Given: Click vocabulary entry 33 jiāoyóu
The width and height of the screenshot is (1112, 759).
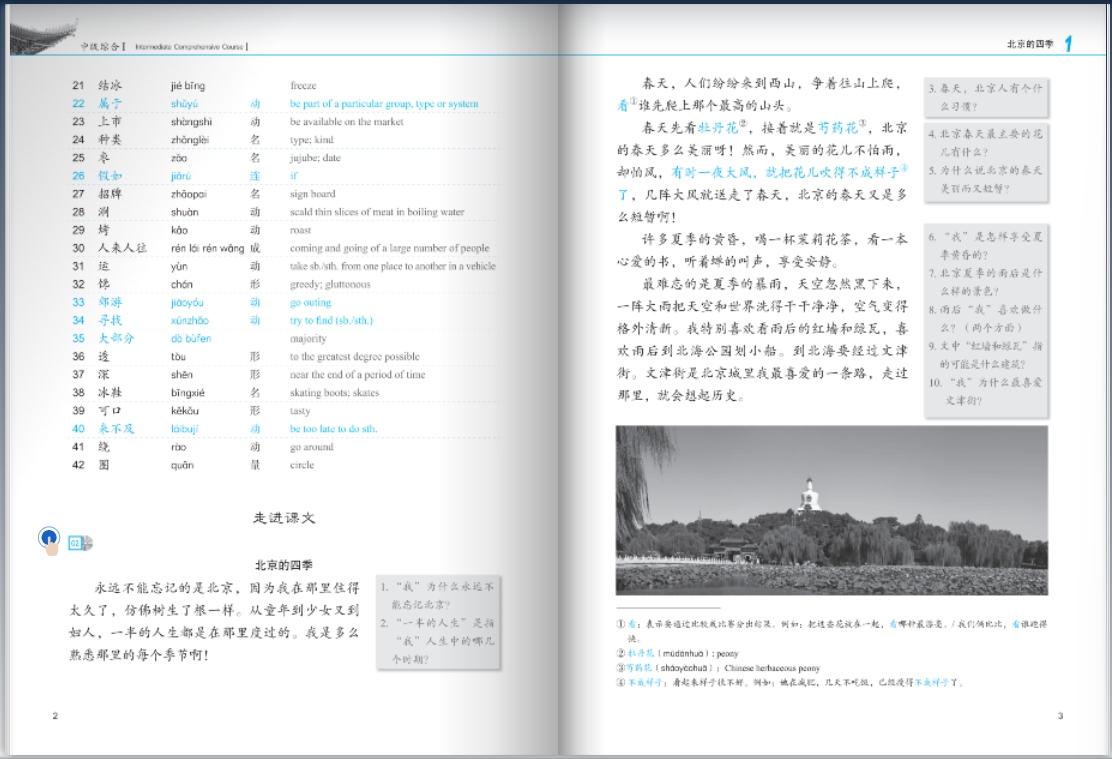Looking at the screenshot, I should tap(187, 302).
